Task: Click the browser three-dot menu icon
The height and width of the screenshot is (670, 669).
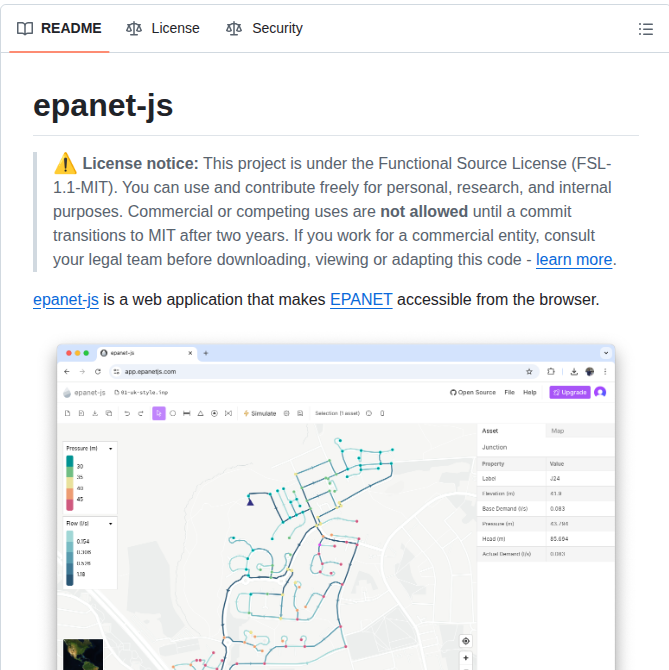Action: [605, 371]
